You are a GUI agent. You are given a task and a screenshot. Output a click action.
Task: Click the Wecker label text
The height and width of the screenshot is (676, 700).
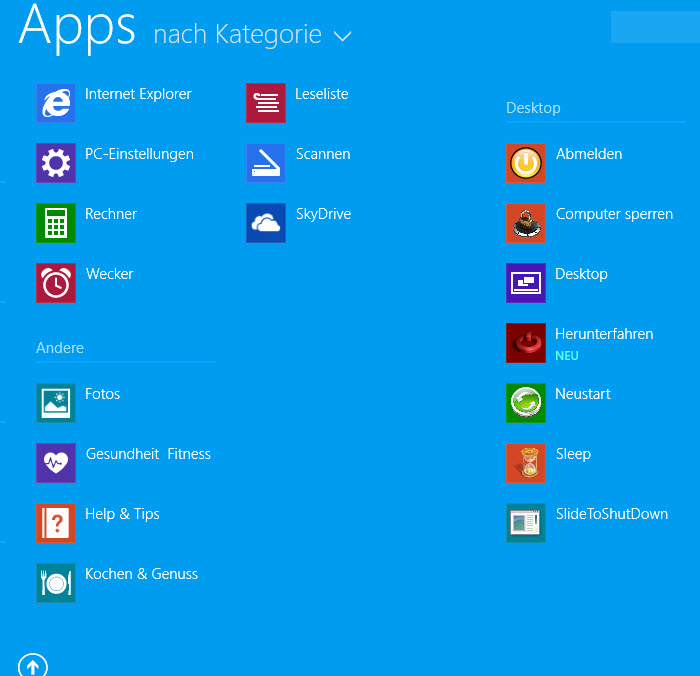[x=109, y=274]
